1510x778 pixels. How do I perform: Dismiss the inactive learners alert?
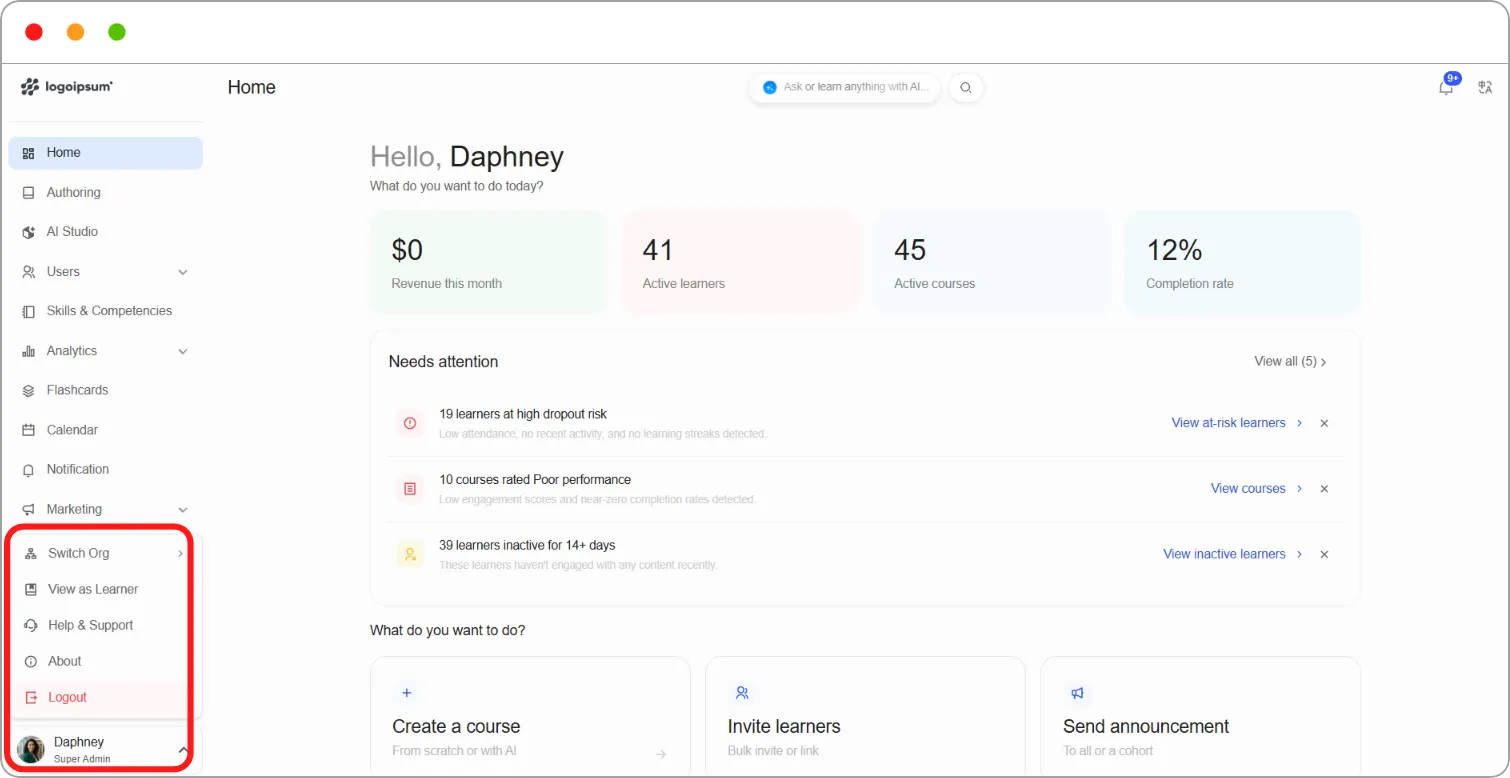click(1324, 554)
